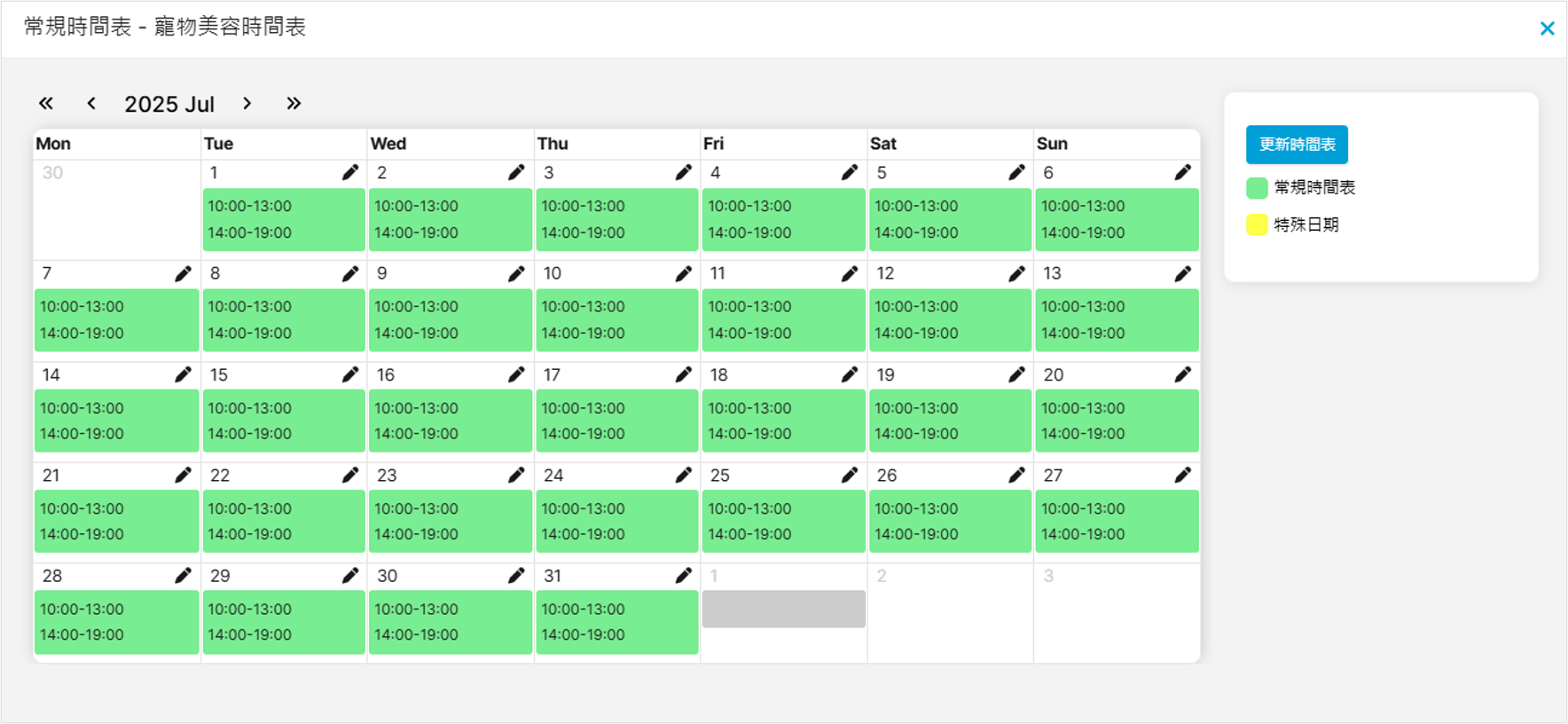
Task: Click the pencil edit icon for July 1
Action: tap(350, 172)
